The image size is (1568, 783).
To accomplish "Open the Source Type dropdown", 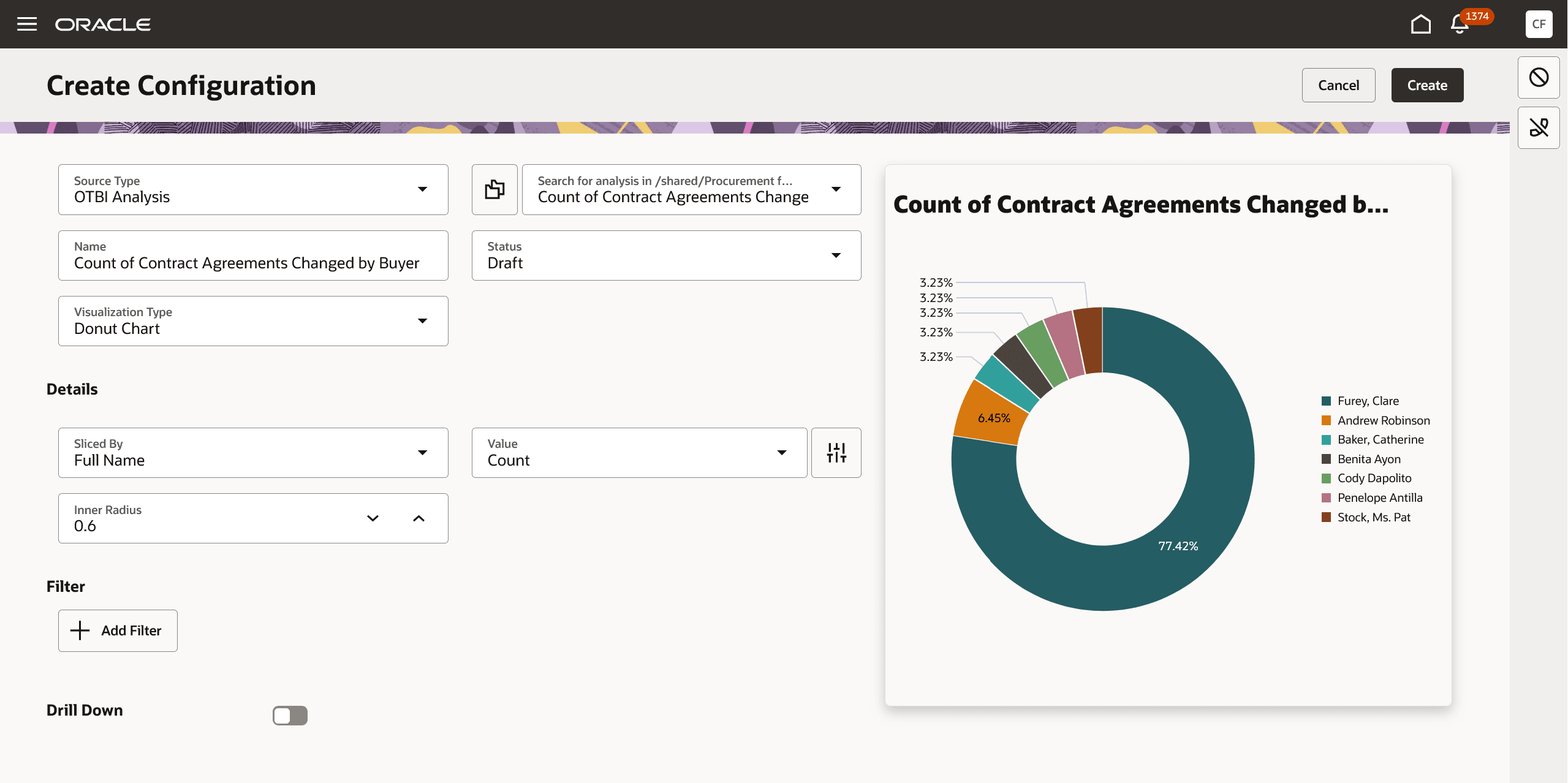I will [423, 189].
